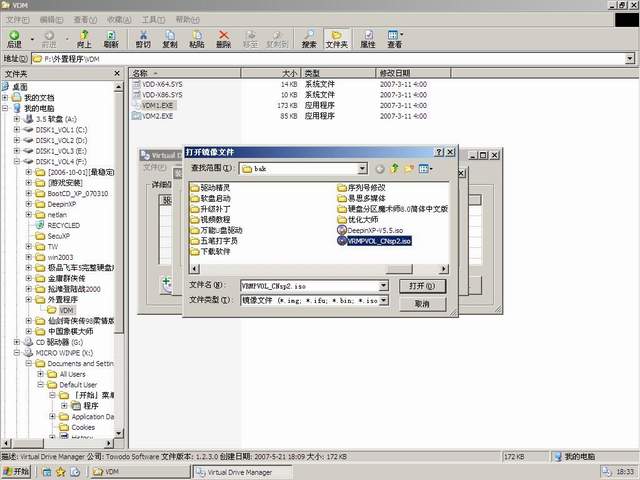Image resolution: width=640 pixels, height=480 pixels.
Task: Toggle the Folders (文件夹) pane button
Action: pyautogui.click(x=337, y=38)
